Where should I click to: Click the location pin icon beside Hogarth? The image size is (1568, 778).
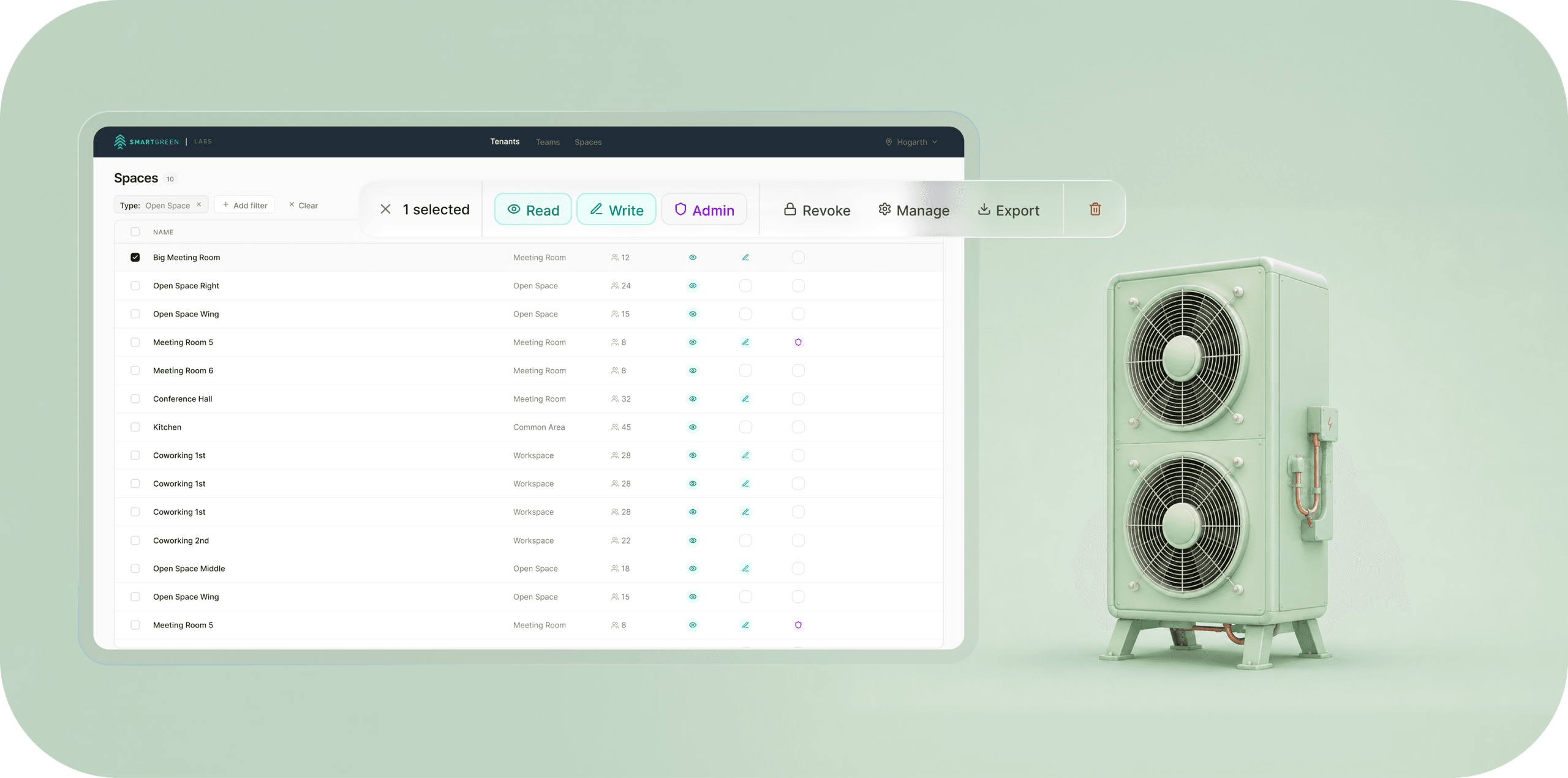pos(889,142)
